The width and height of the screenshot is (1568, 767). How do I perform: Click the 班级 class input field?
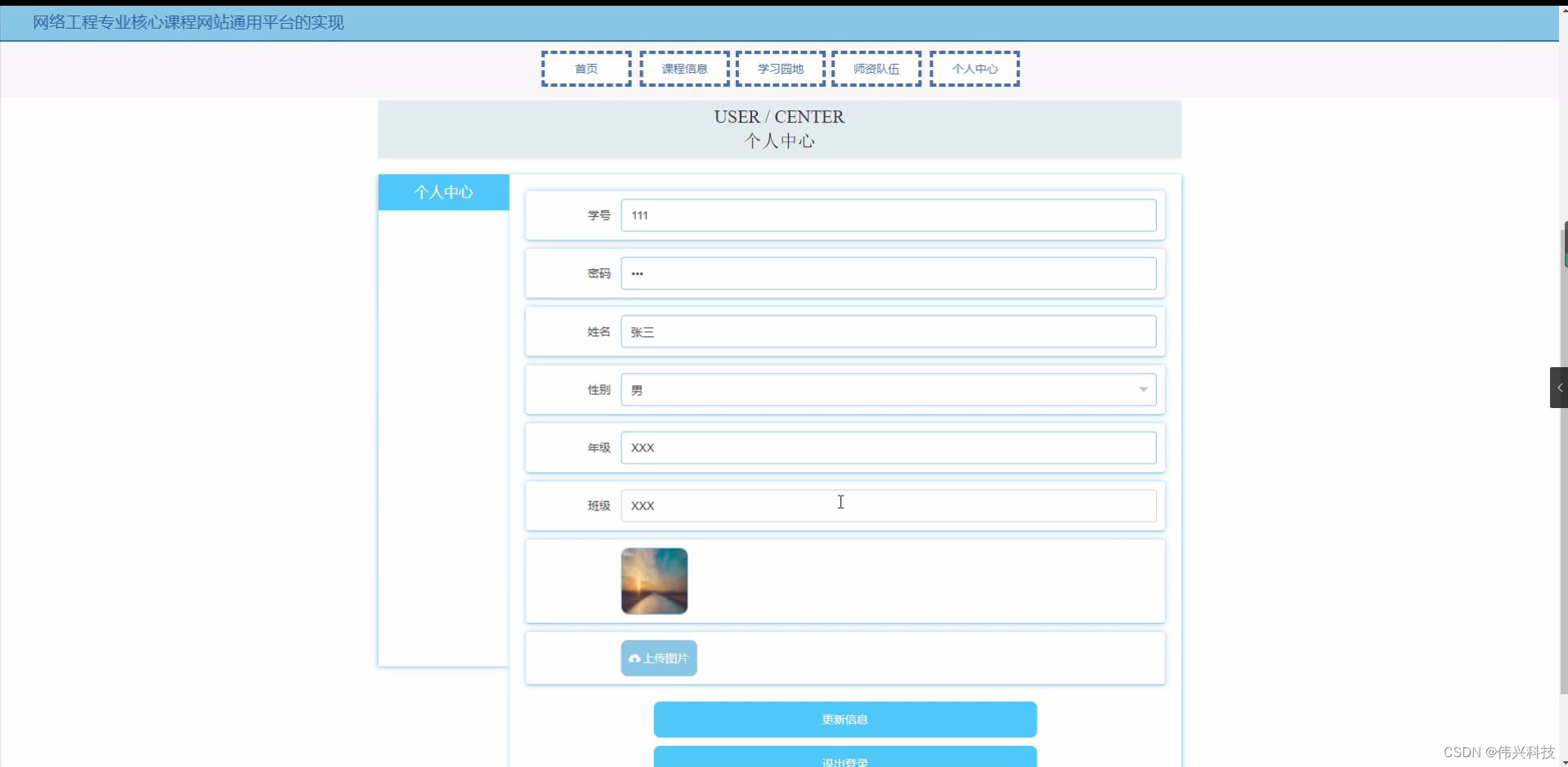click(x=889, y=505)
